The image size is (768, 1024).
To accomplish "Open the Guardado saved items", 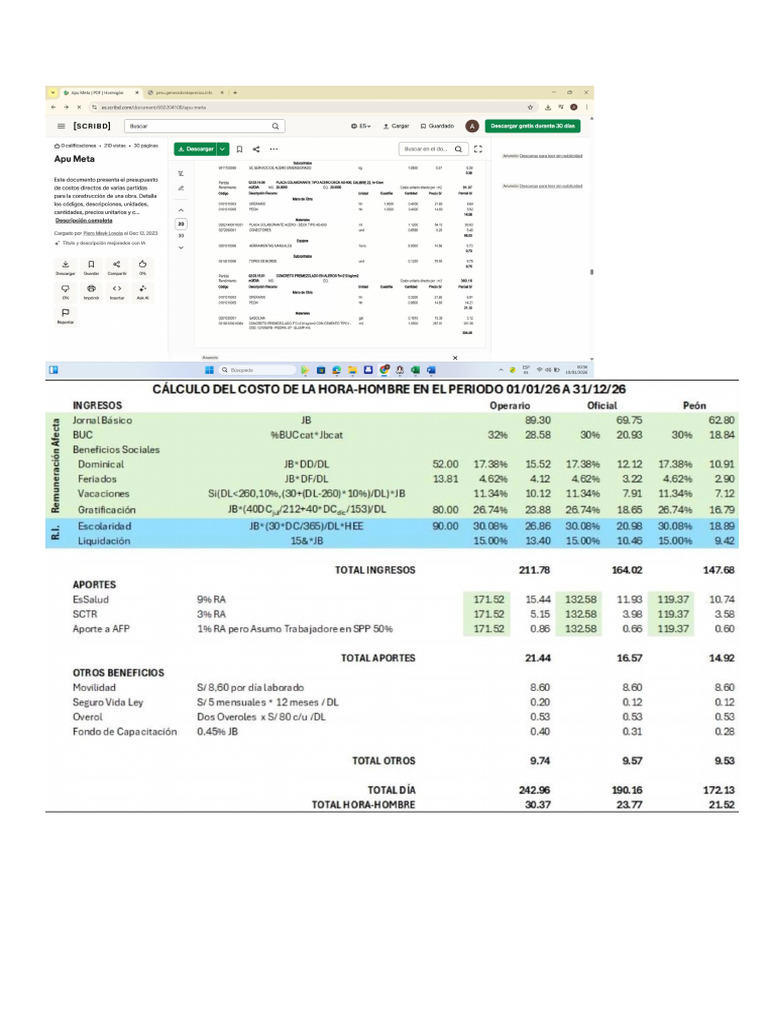I will pos(437,126).
